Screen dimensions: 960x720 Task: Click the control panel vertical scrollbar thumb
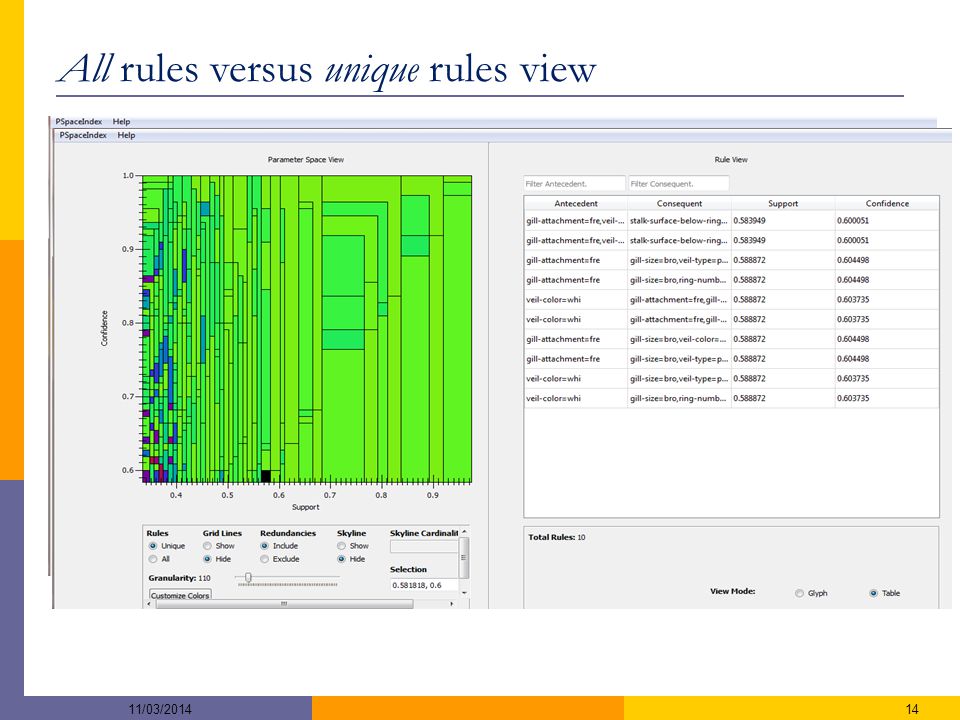pyautogui.click(x=464, y=557)
